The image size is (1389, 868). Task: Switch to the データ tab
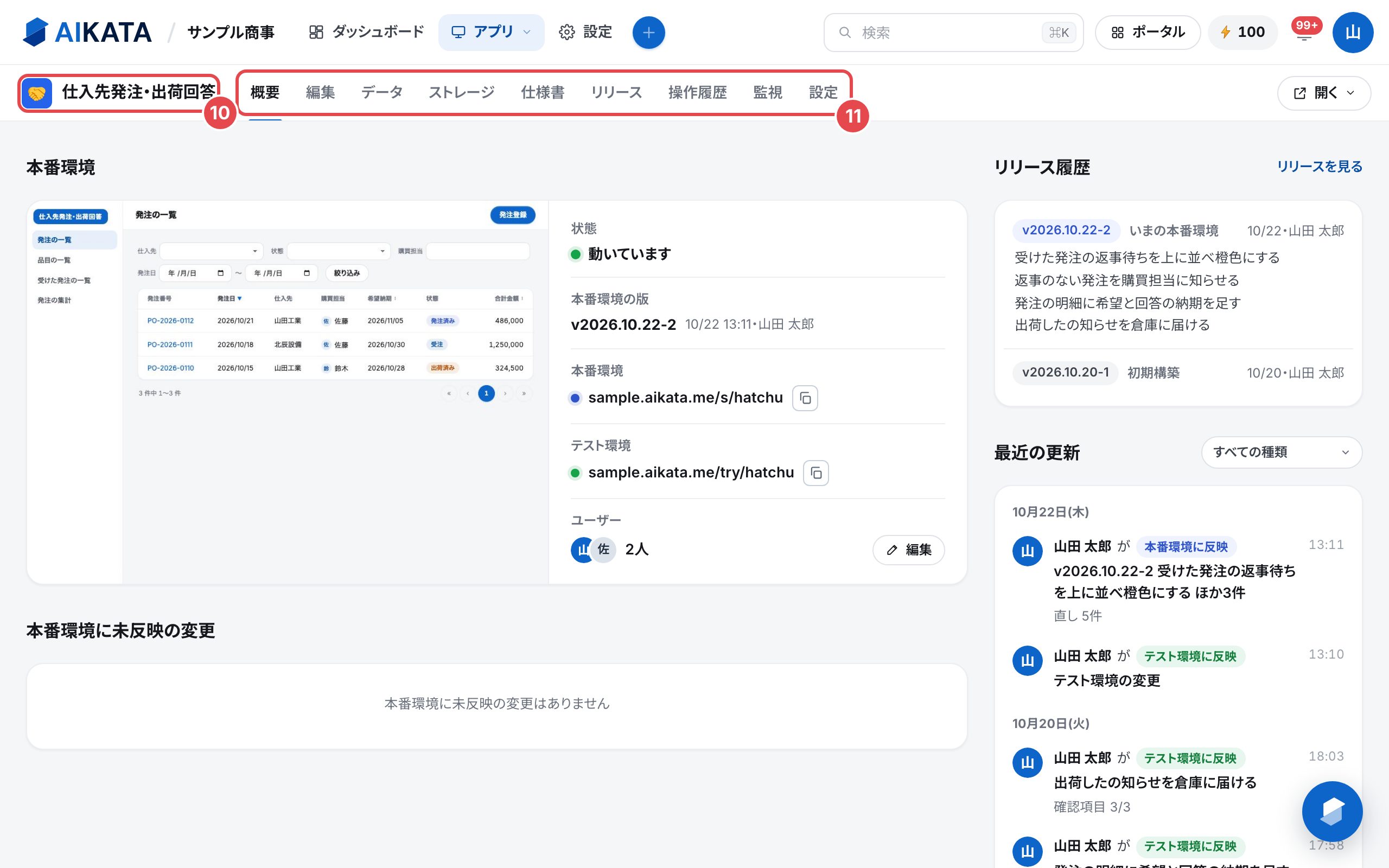(x=381, y=92)
